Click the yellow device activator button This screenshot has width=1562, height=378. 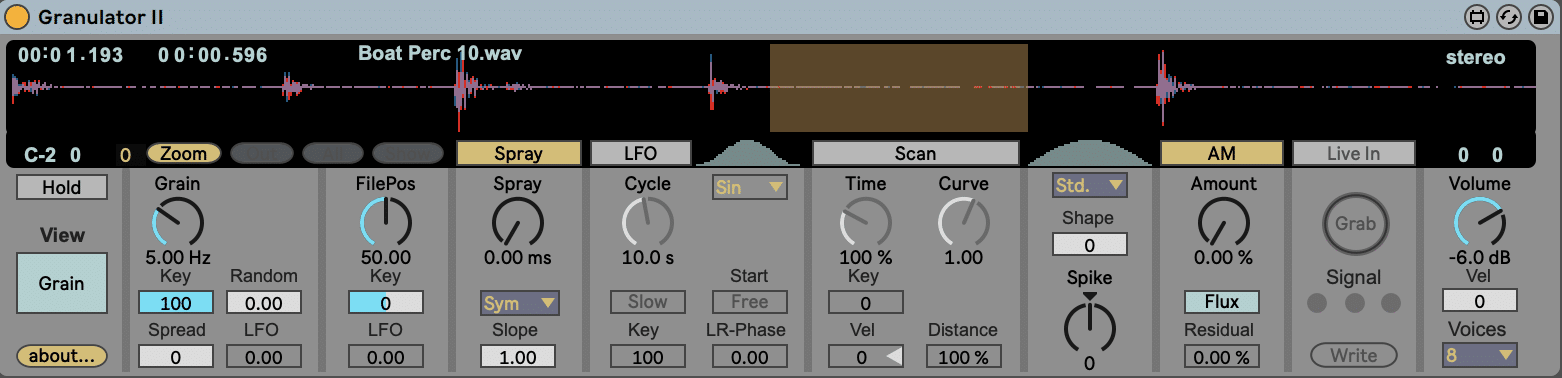pyautogui.click(x=18, y=17)
